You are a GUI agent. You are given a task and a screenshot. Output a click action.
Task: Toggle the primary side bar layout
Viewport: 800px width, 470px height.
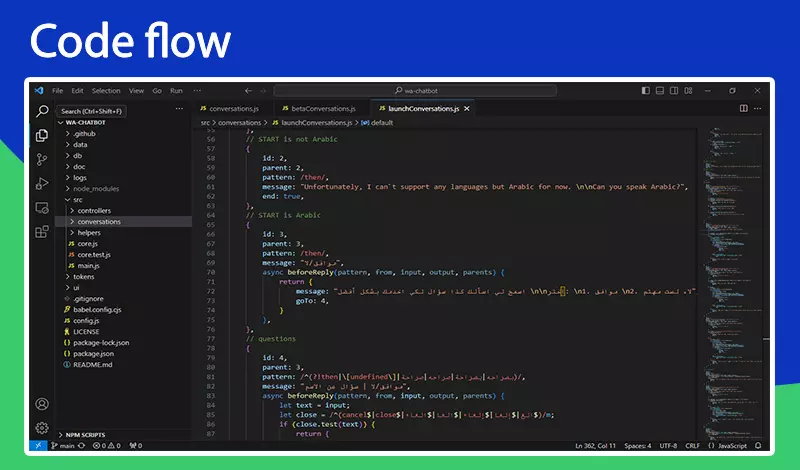[645, 90]
